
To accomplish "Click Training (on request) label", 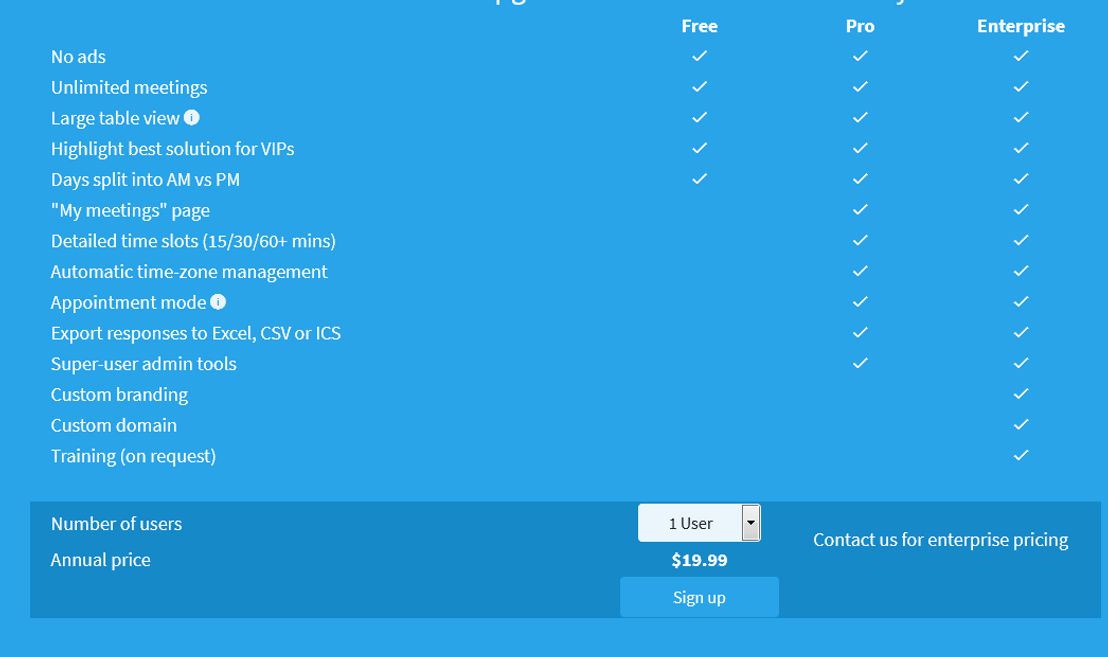I will (x=134, y=456).
